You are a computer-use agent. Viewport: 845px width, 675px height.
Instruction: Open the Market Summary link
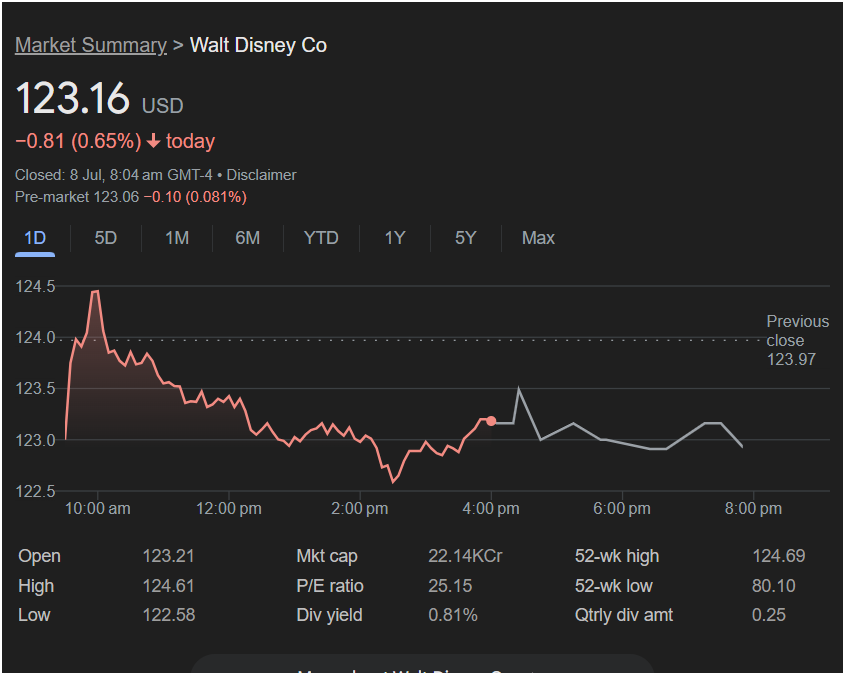click(91, 45)
